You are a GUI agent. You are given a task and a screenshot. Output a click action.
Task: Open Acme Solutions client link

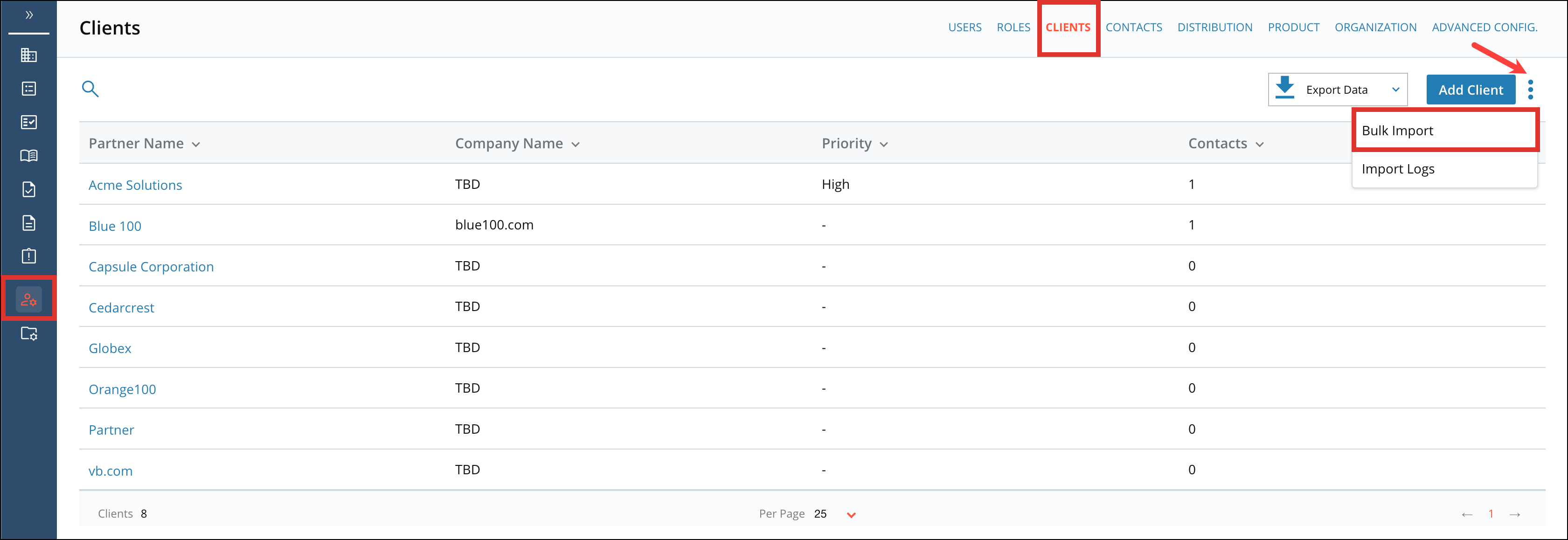click(x=135, y=185)
